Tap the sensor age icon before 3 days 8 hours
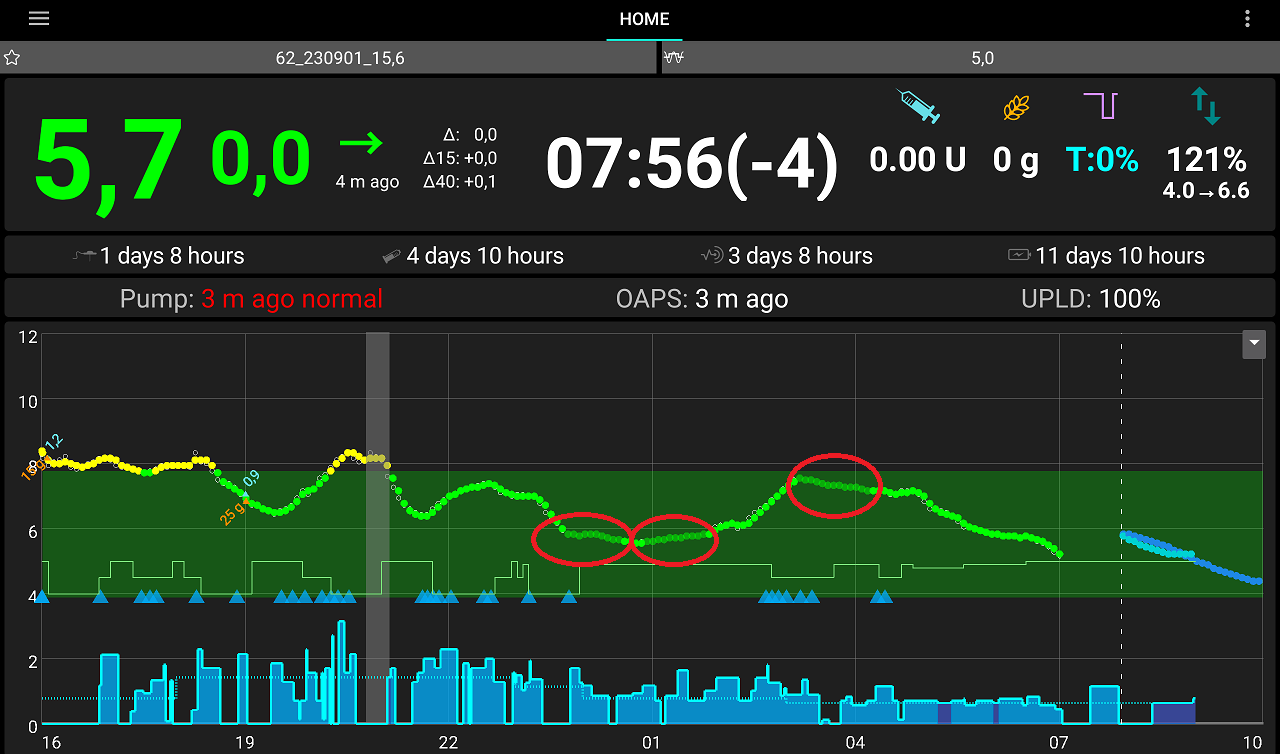Screen dimensions: 1280x754 pyautogui.click(x=711, y=255)
